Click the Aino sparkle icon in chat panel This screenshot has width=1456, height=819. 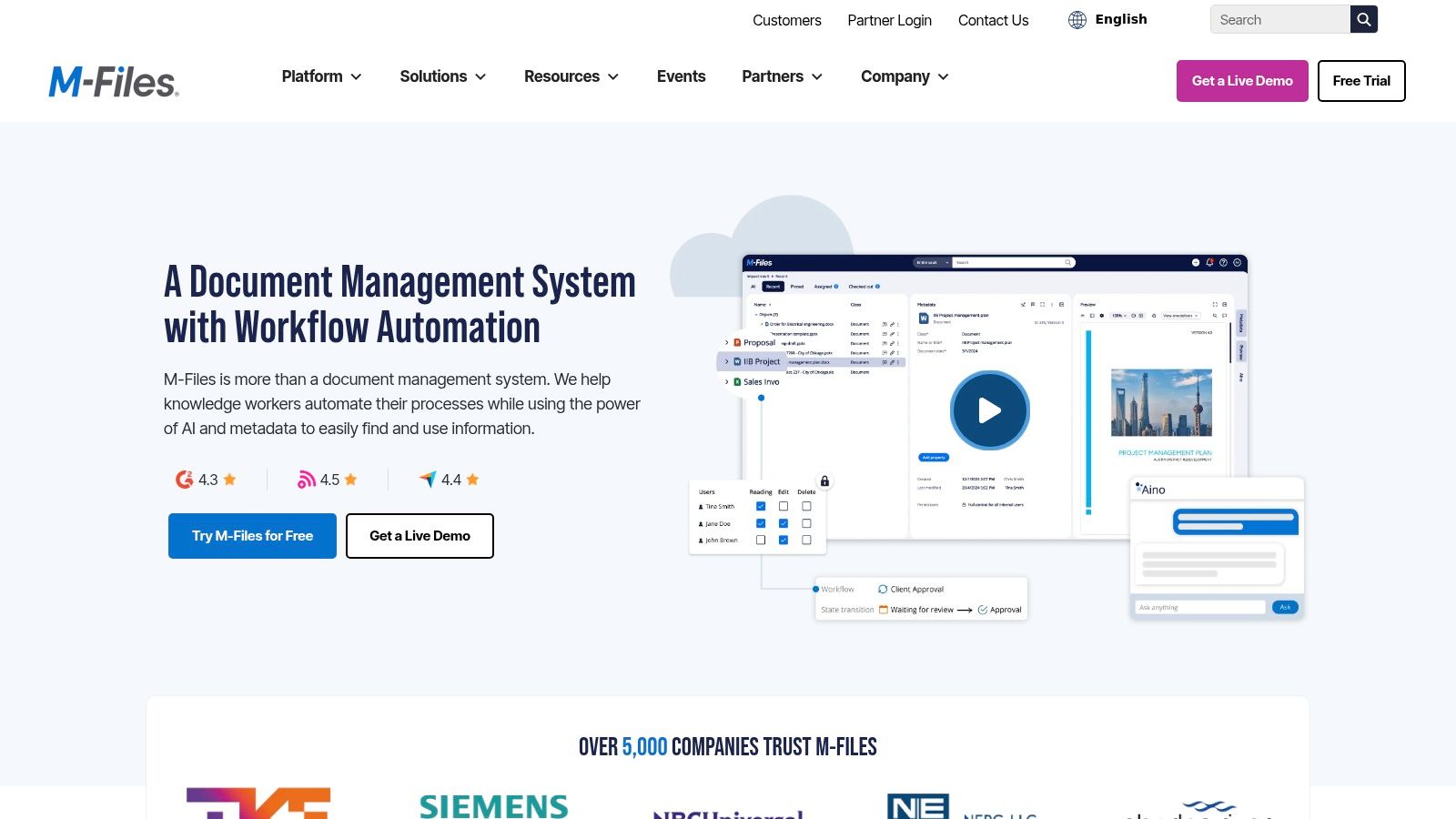point(1138,486)
